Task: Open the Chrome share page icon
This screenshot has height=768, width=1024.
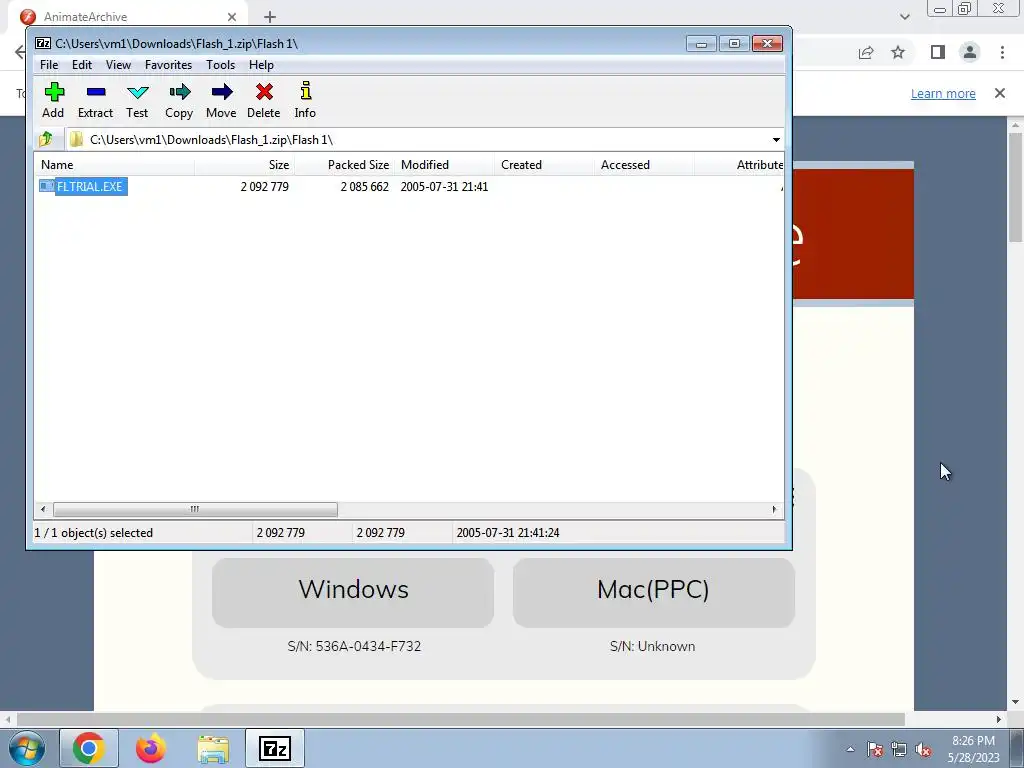Action: tap(866, 52)
